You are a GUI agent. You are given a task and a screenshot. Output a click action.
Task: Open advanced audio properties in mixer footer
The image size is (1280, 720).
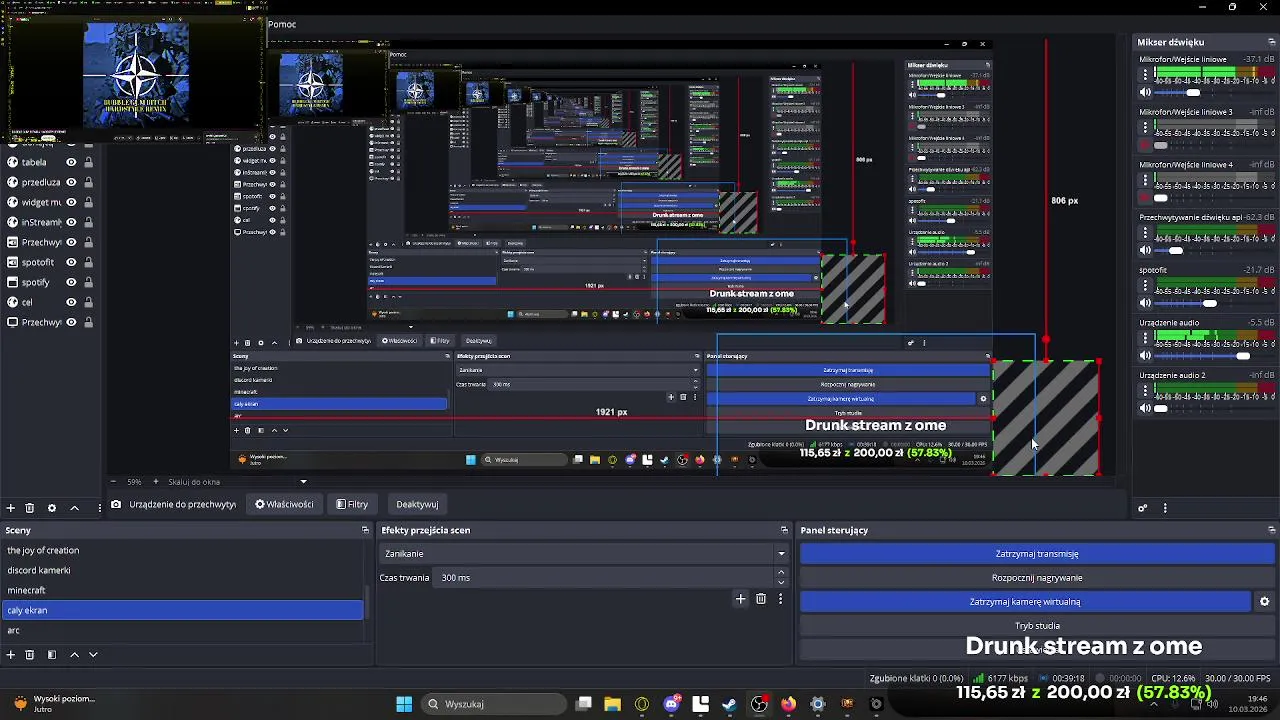tap(1143, 508)
